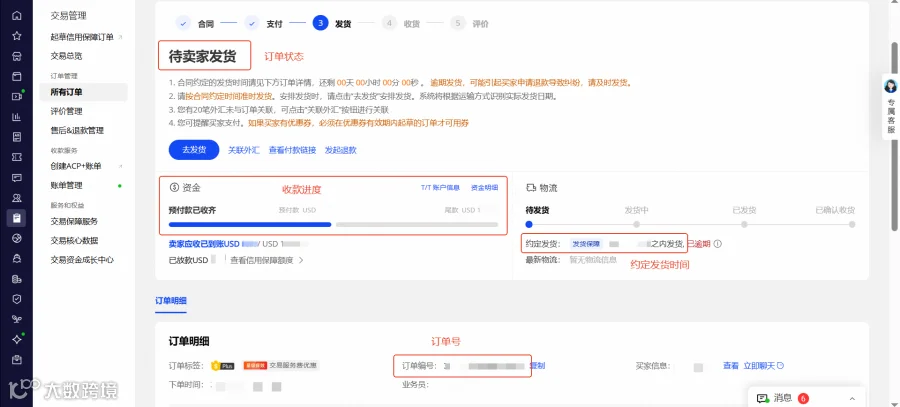Image resolution: width=900 pixels, height=407 pixels.
Task: Click the star favorites sidebar icon
Action: click(x=17, y=36)
